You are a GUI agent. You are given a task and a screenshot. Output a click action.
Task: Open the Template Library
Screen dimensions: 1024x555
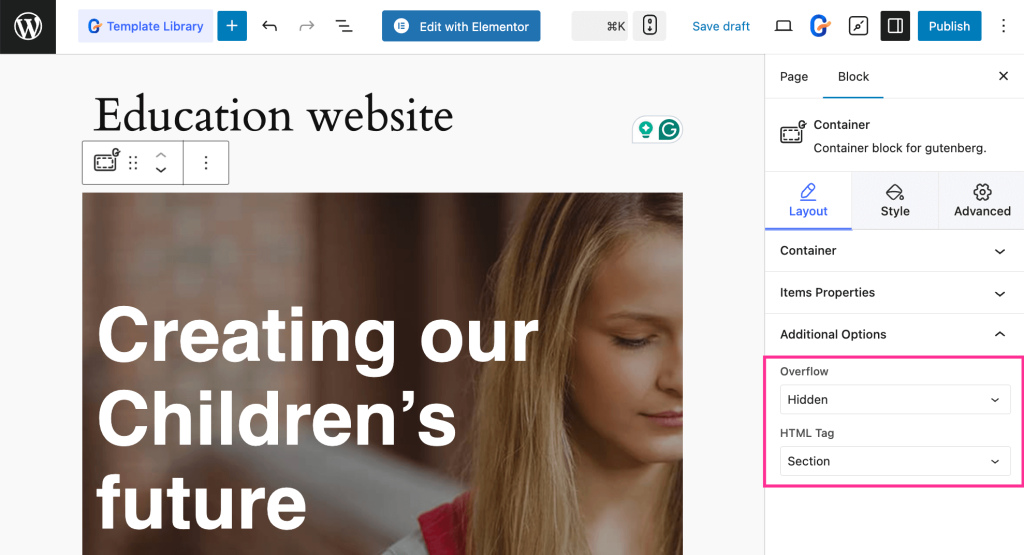(146, 26)
